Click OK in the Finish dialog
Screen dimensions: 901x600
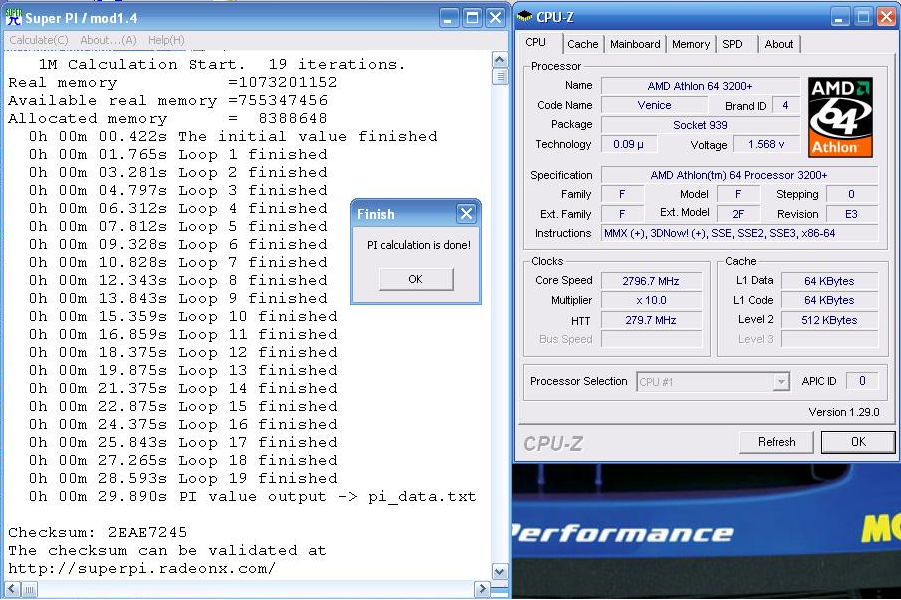click(x=415, y=279)
